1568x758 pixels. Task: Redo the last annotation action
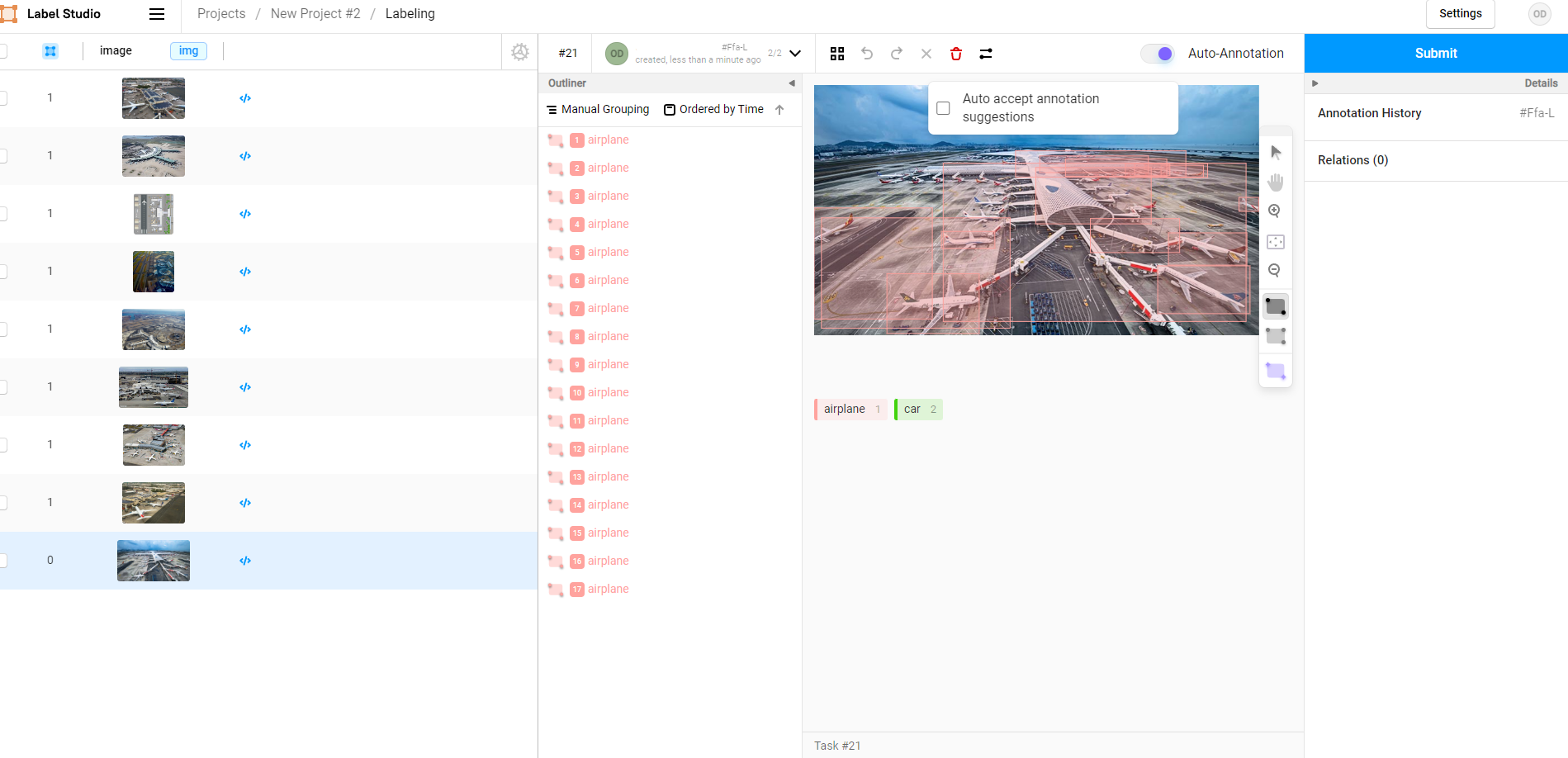896,53
